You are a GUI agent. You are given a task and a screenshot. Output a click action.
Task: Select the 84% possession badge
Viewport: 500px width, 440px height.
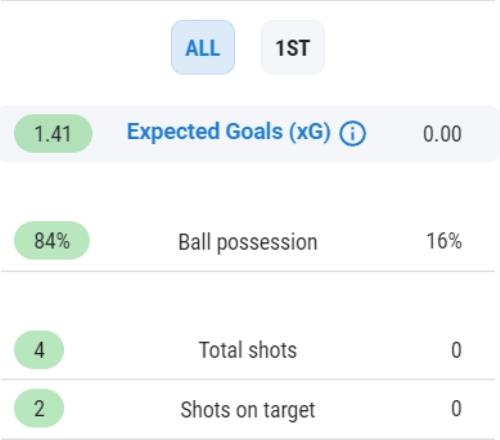tap(52, 240)
